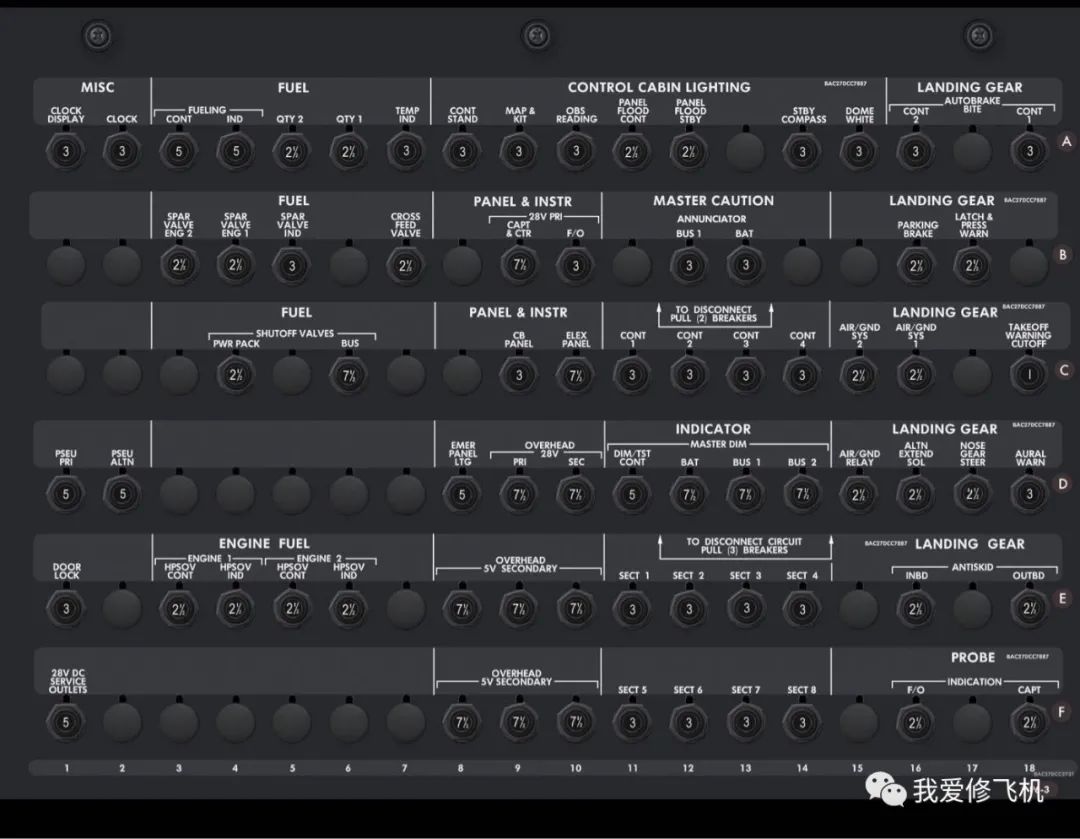Pull the SECT 1 breaker
Image resolution: width=1080 pixels, height=839 pixels.
(632, 608)
